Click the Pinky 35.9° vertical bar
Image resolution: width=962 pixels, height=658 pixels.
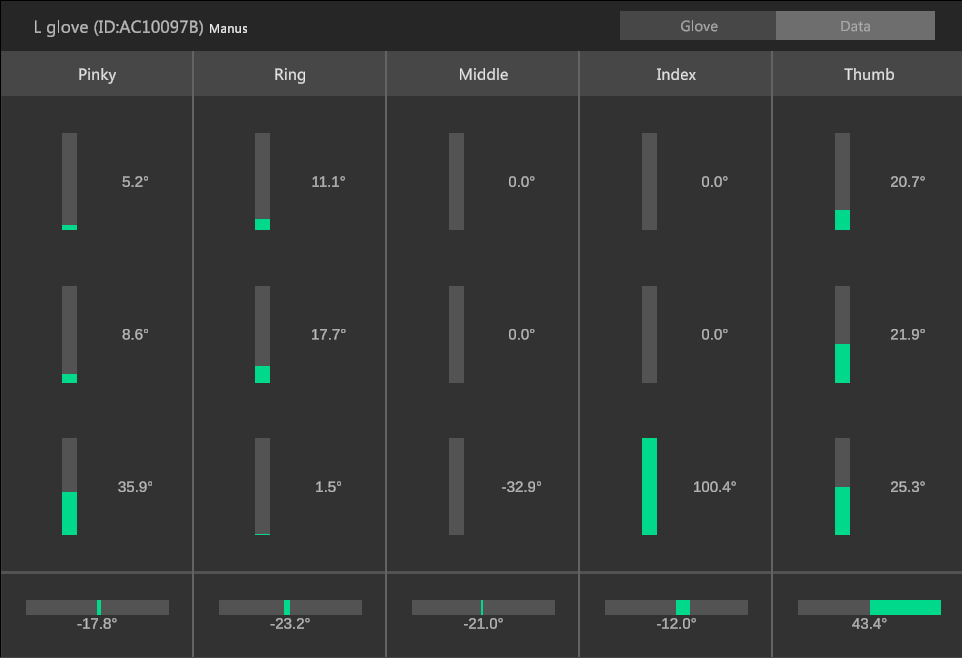click(x=69, y=486)
